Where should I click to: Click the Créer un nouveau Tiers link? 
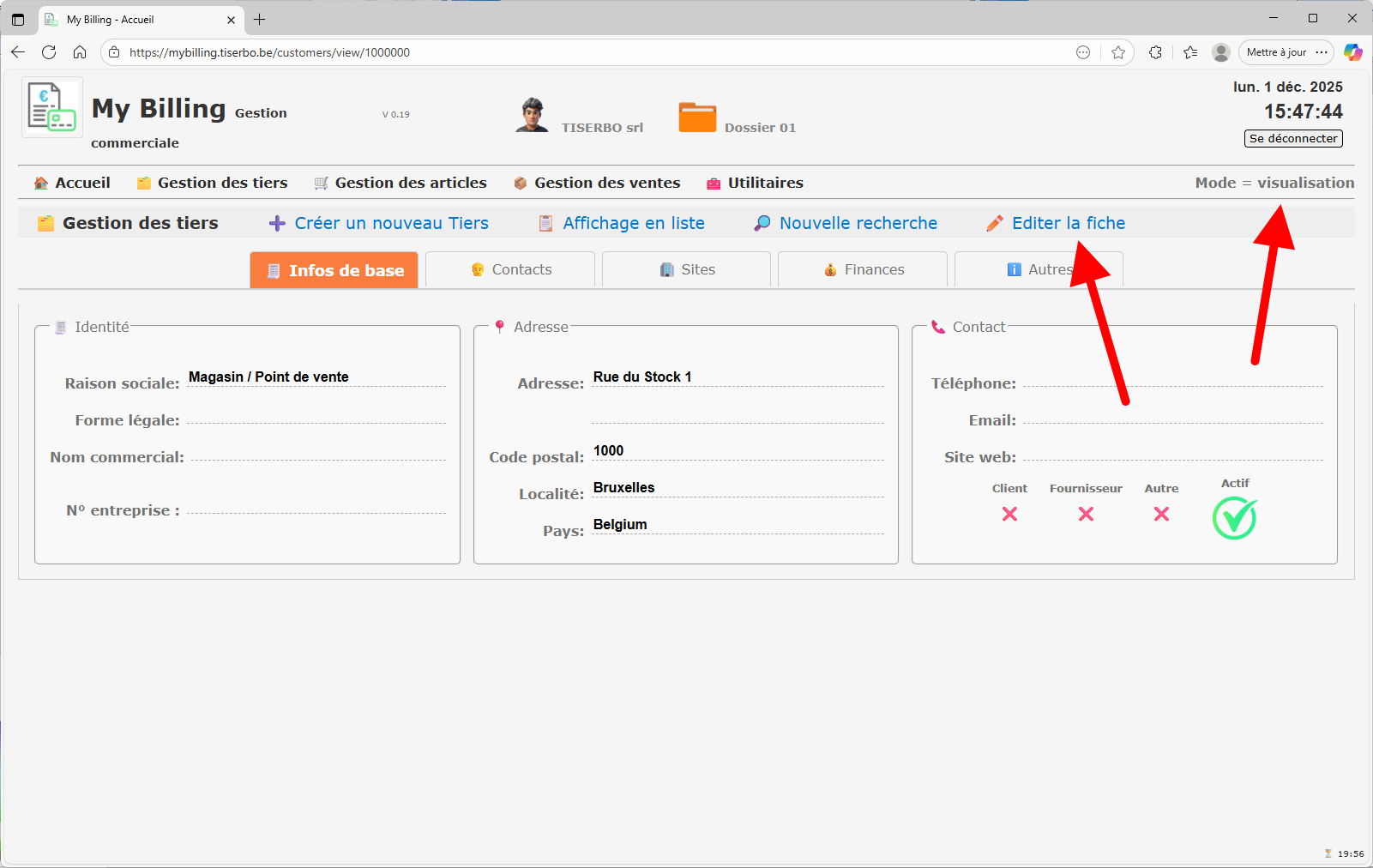coord(391,223)
